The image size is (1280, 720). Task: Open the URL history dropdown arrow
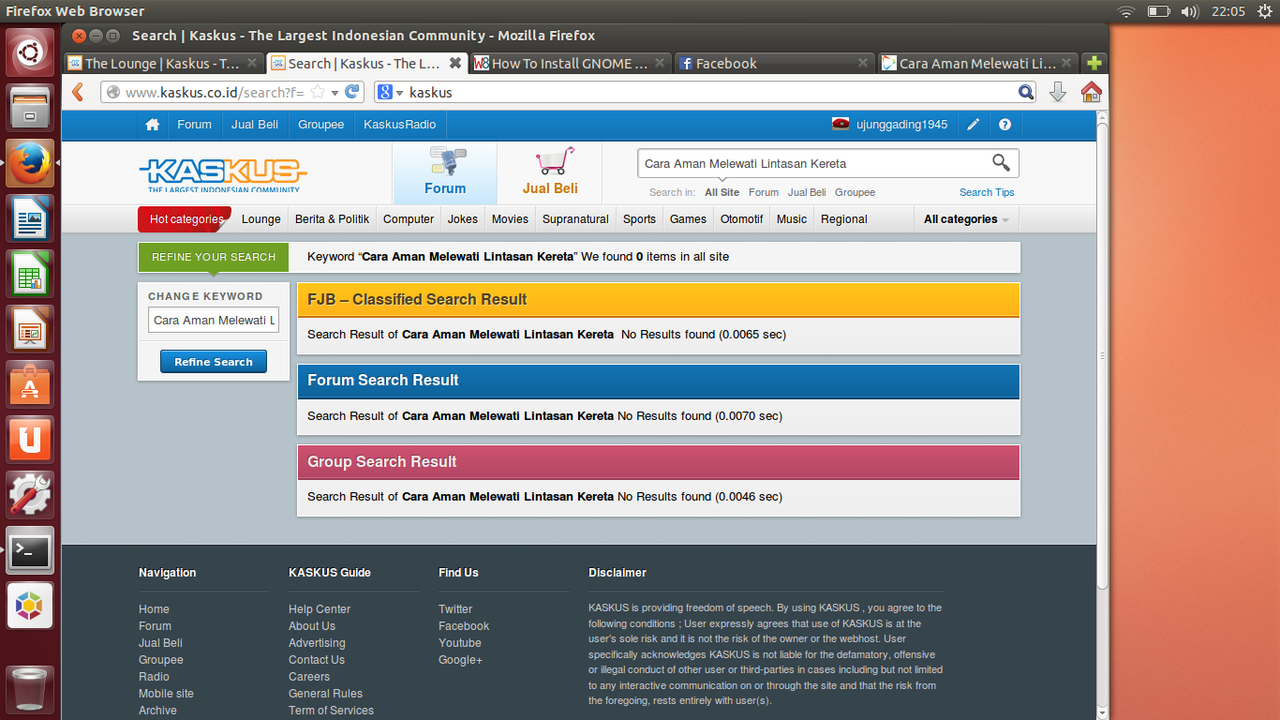335,92
